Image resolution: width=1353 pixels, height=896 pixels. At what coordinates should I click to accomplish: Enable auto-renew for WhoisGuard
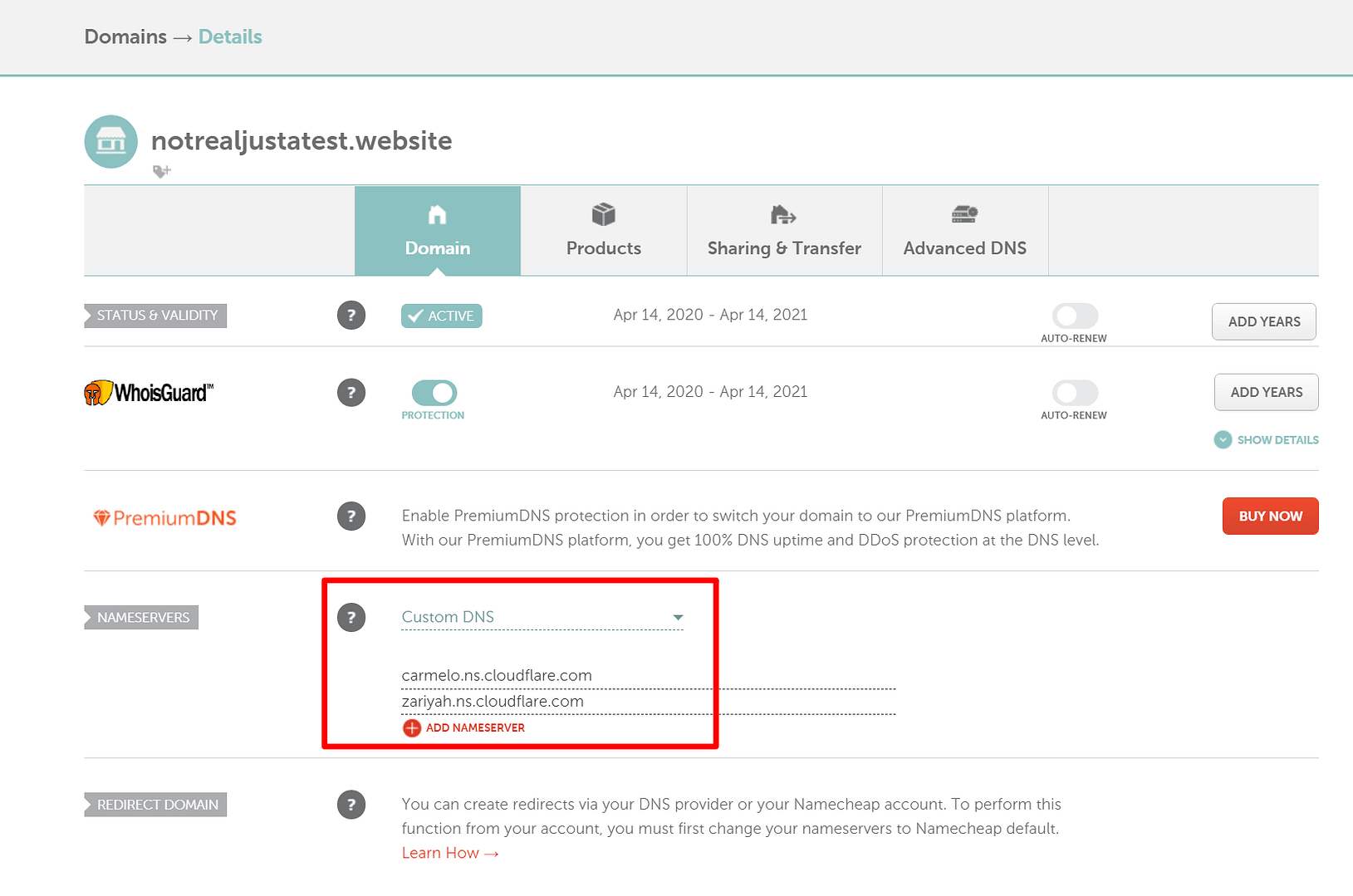[x=1074, y=394]
